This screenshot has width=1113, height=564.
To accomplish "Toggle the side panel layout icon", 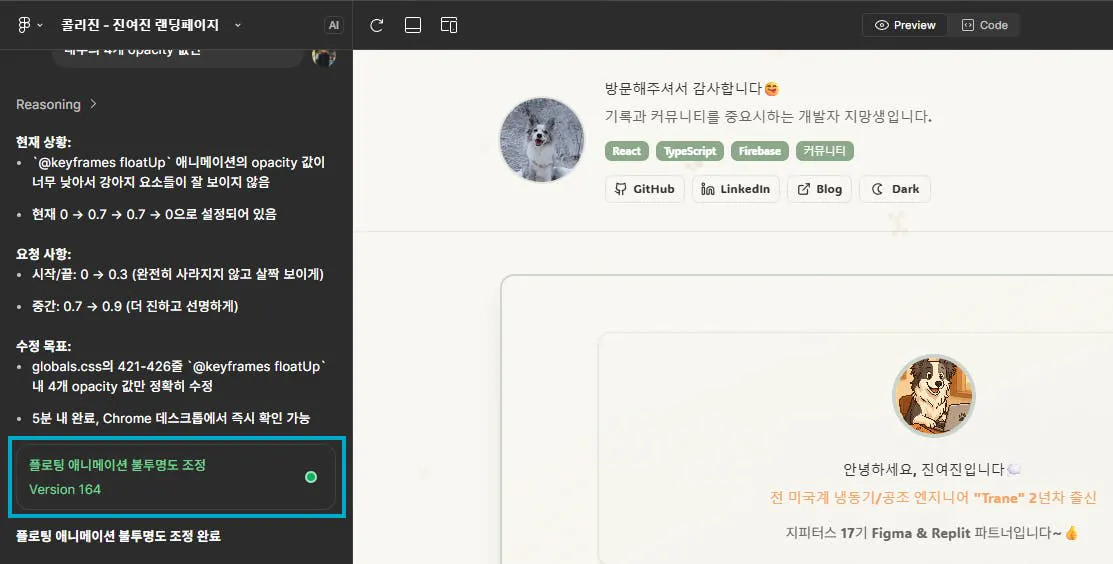I will tap(449, 26).
